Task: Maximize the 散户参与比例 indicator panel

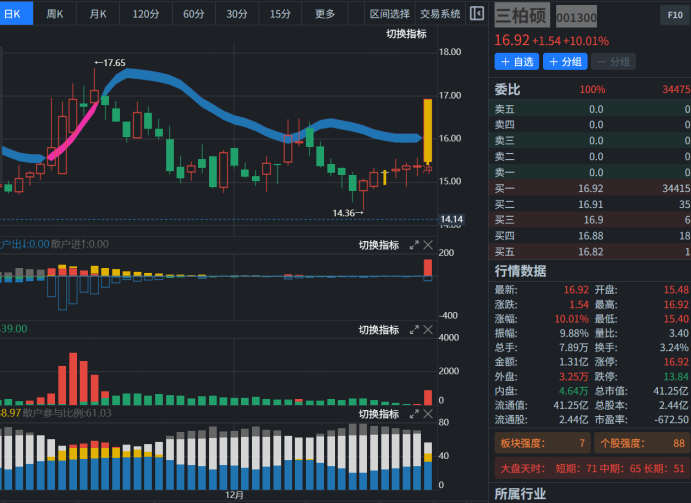Action: 414,413
